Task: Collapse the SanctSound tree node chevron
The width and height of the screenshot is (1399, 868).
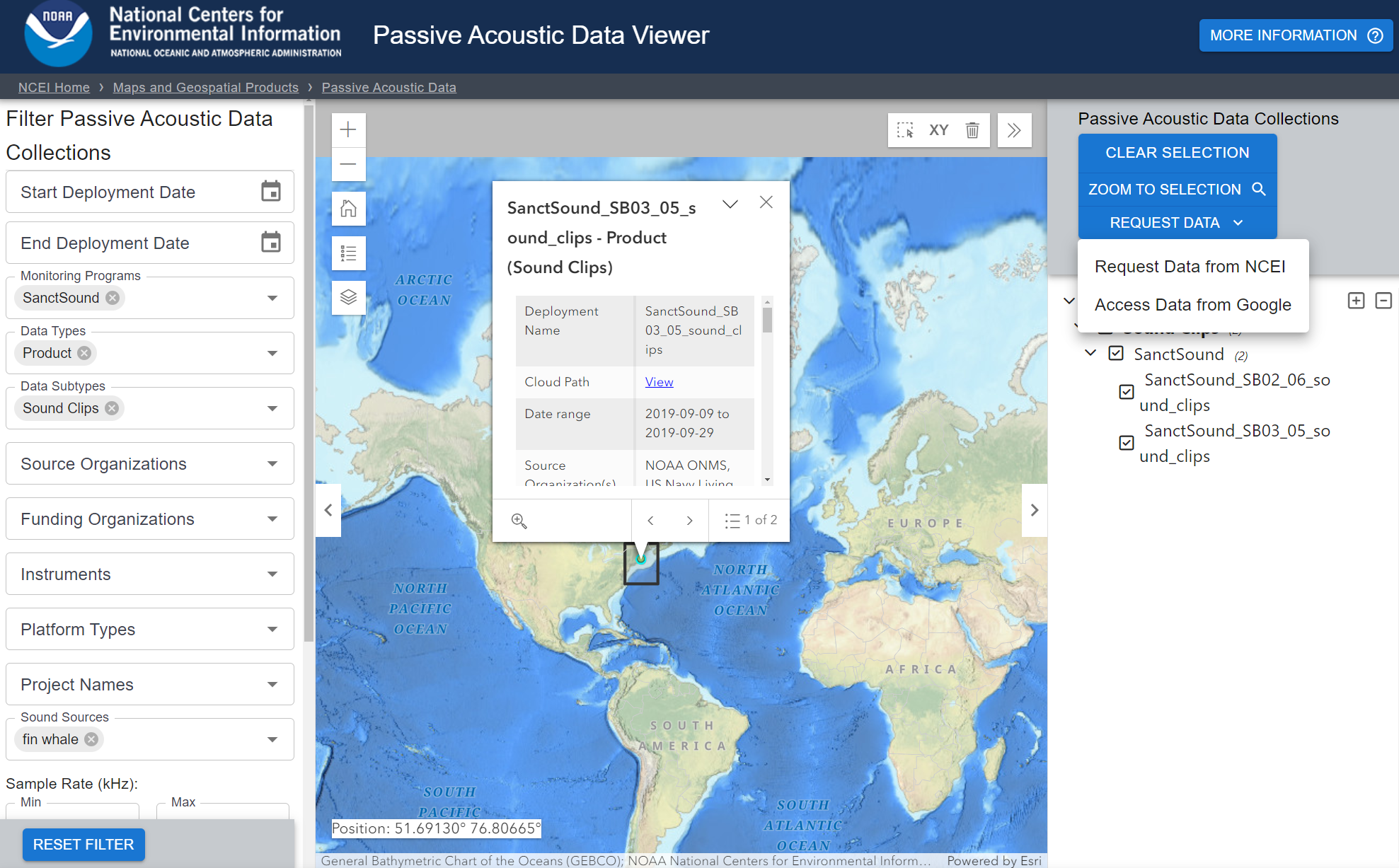Action: point(1090,353)
